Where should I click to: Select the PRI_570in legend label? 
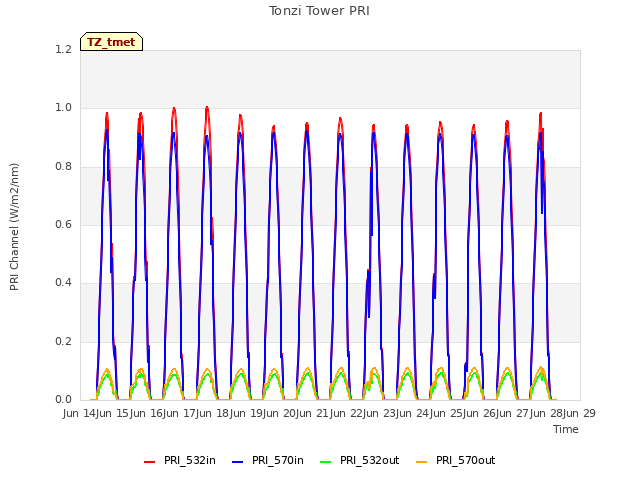click(278, 460)
